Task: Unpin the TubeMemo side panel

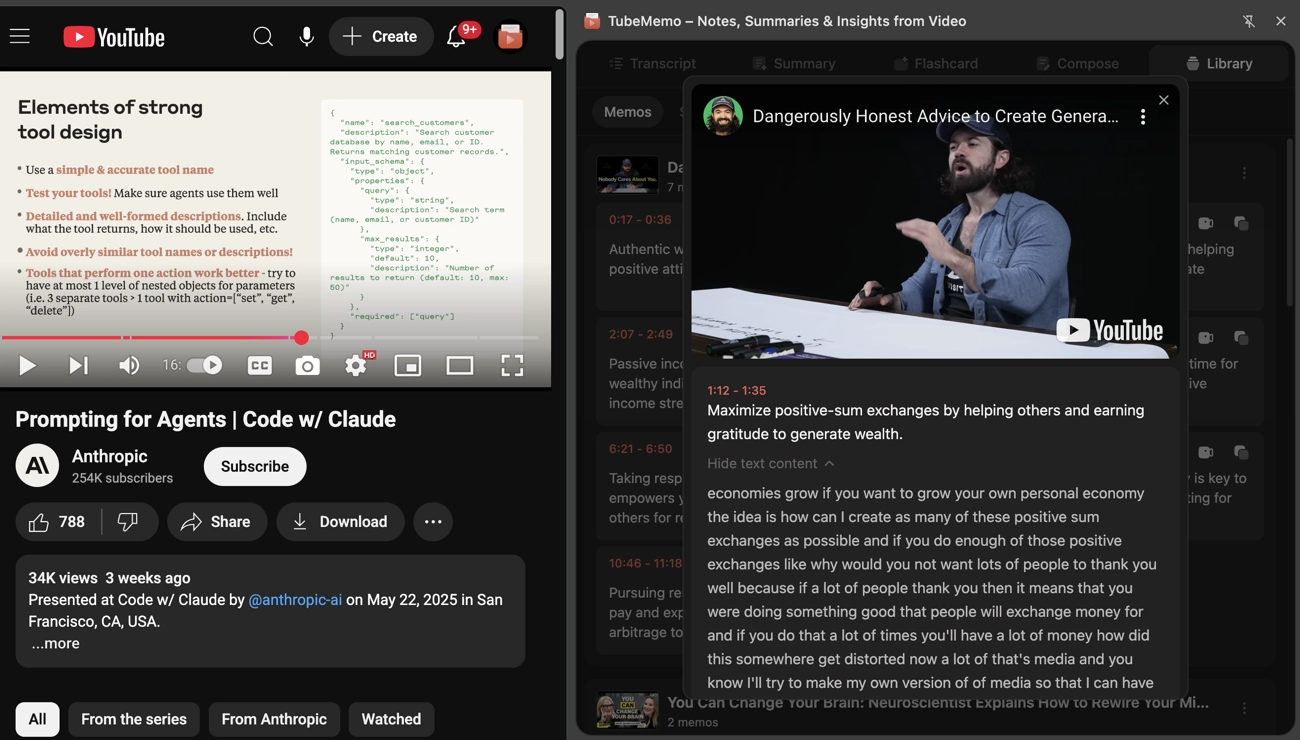Action: (1249, 21)
